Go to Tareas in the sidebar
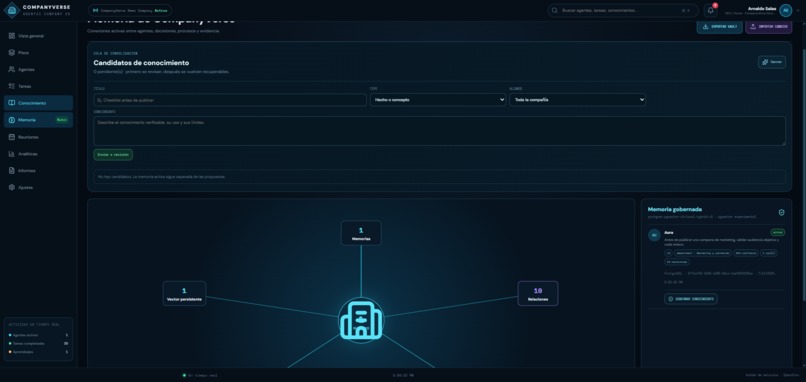The image size is (806, 382). pos(38,86)
